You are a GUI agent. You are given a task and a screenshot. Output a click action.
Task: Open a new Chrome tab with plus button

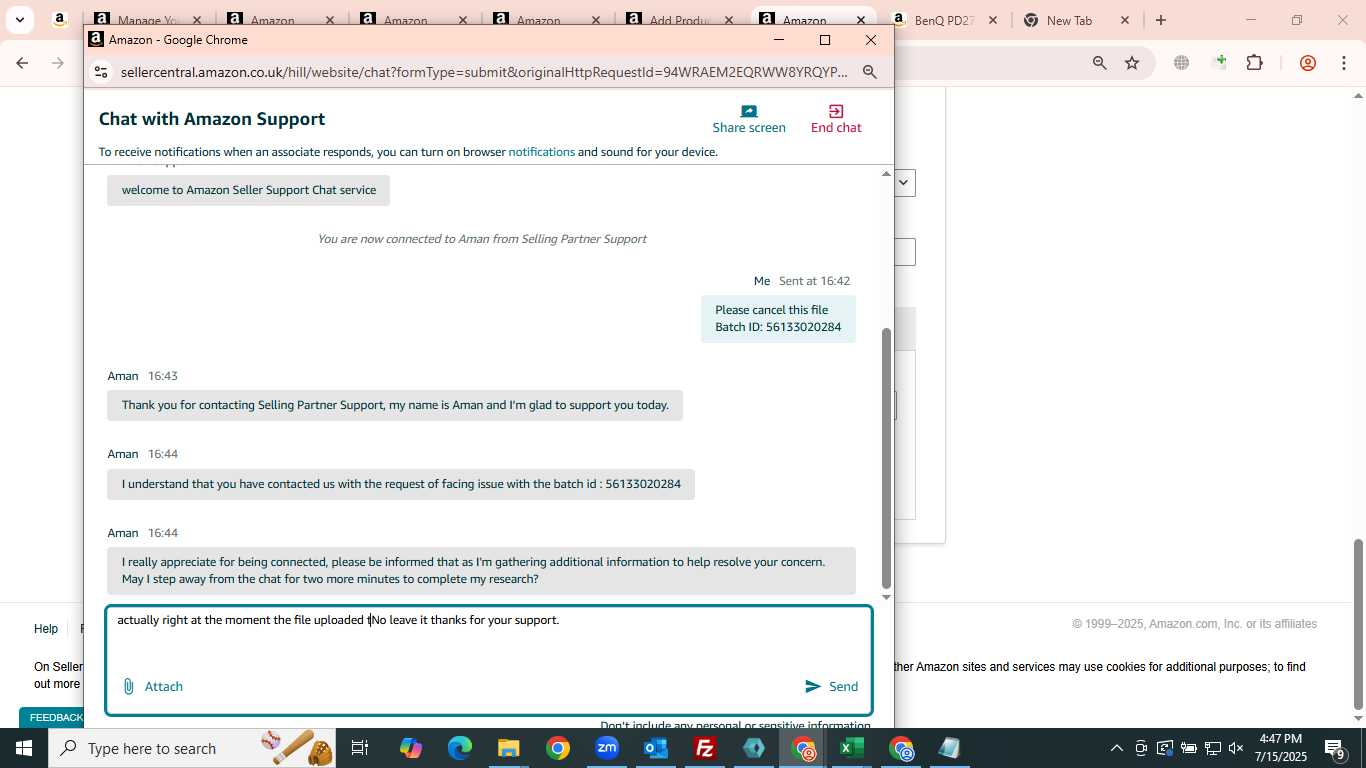(x=1160, y=20)
